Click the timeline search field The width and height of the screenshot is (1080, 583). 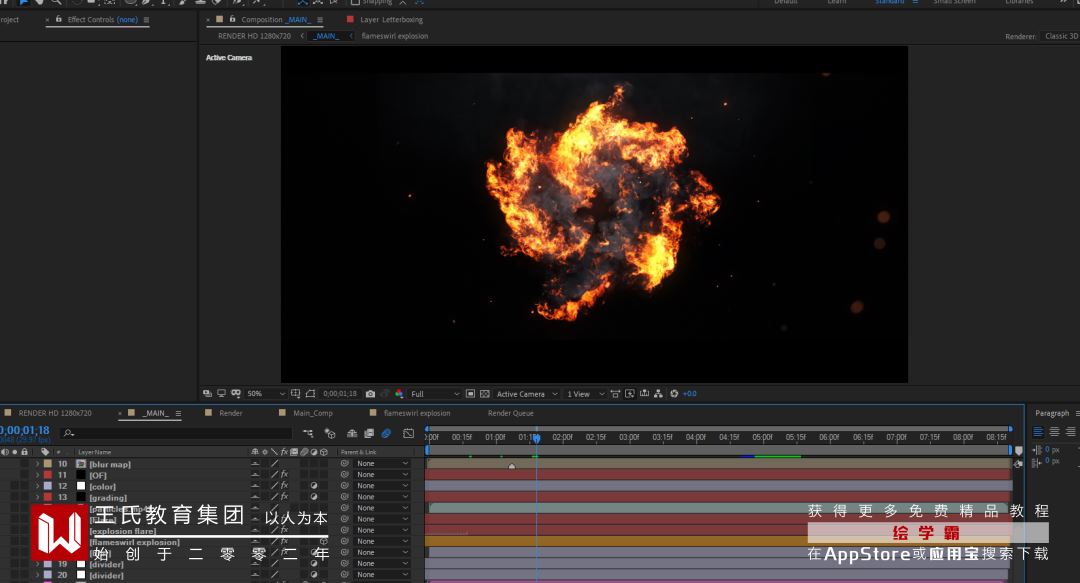[180, 433]
